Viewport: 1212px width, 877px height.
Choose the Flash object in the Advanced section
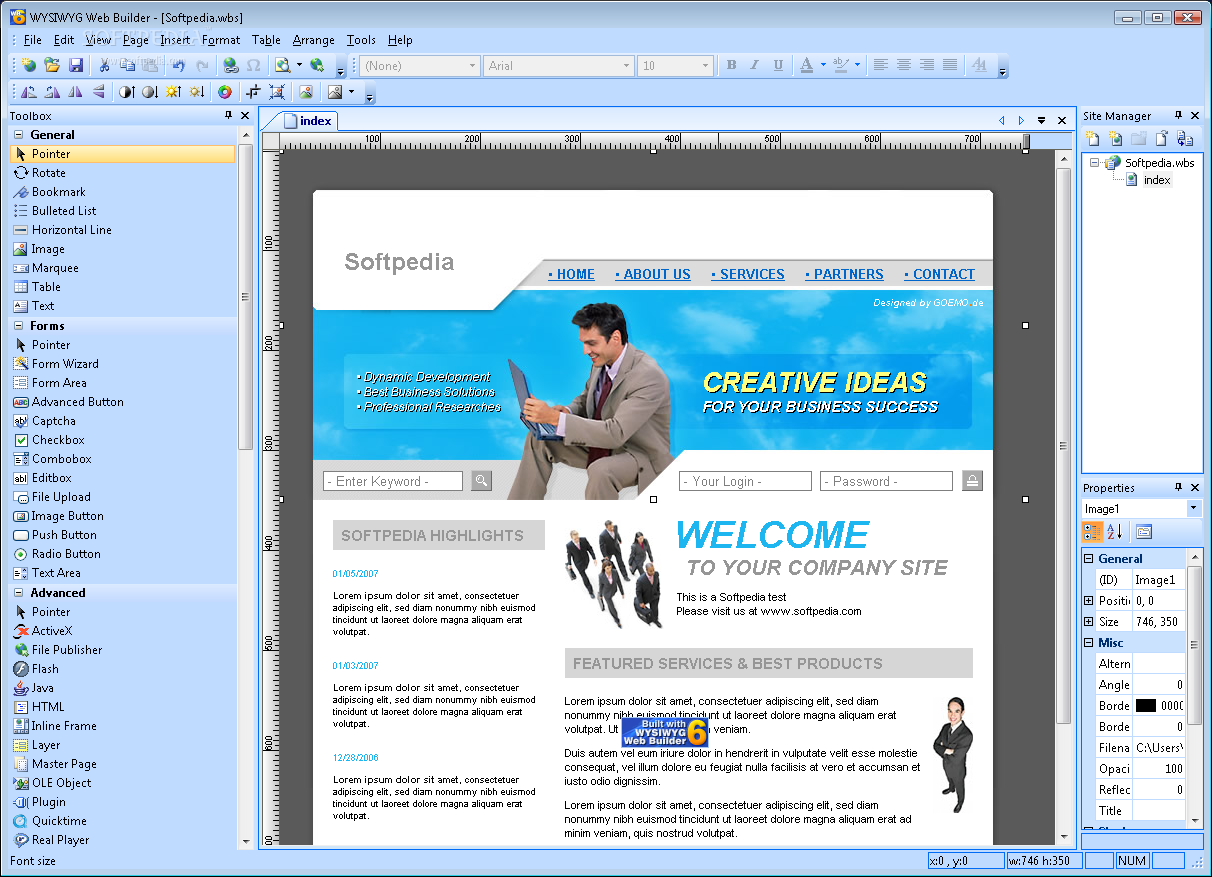tap(124, 669)
